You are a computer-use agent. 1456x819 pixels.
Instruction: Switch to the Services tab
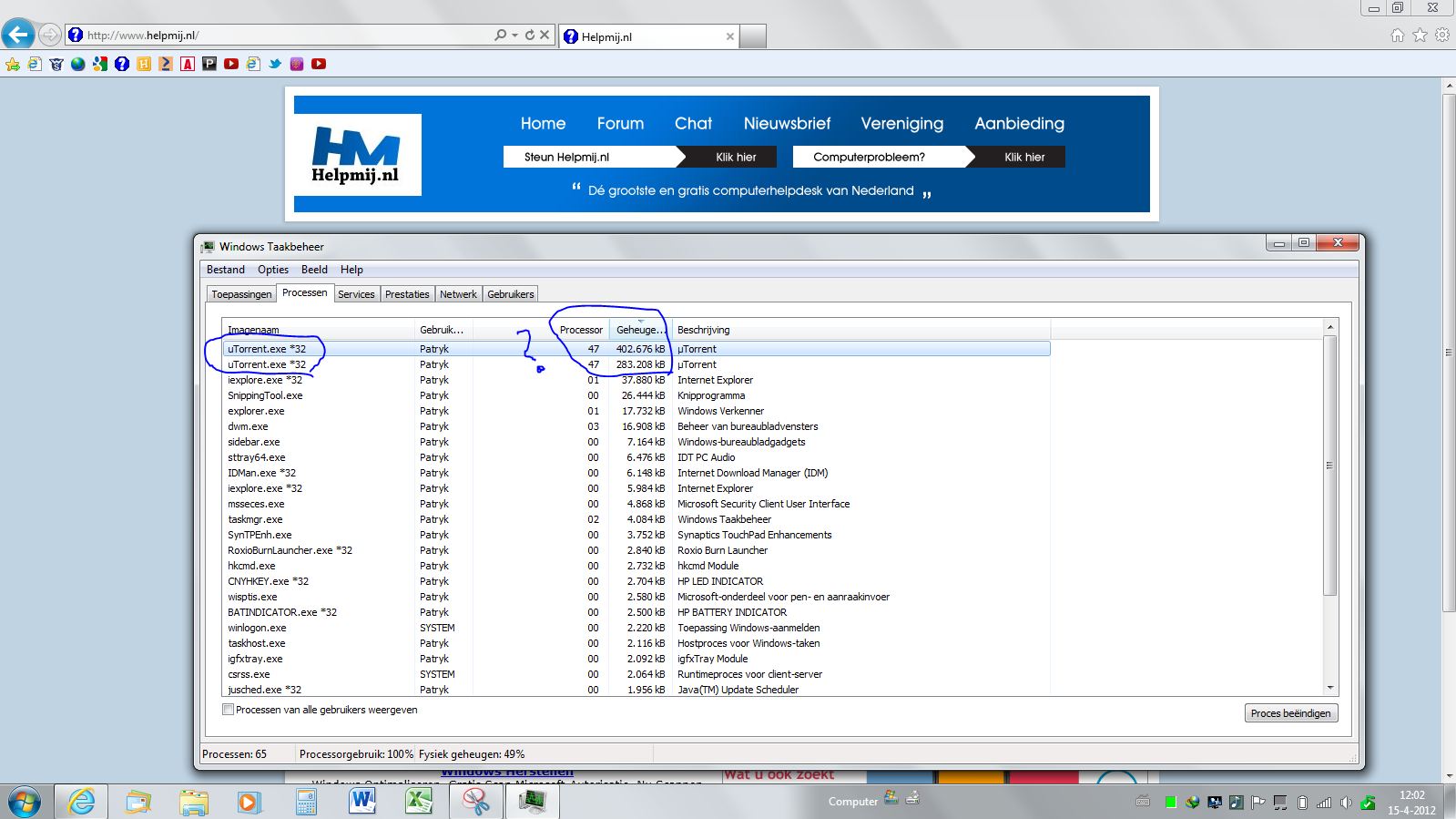pos(356,294)
